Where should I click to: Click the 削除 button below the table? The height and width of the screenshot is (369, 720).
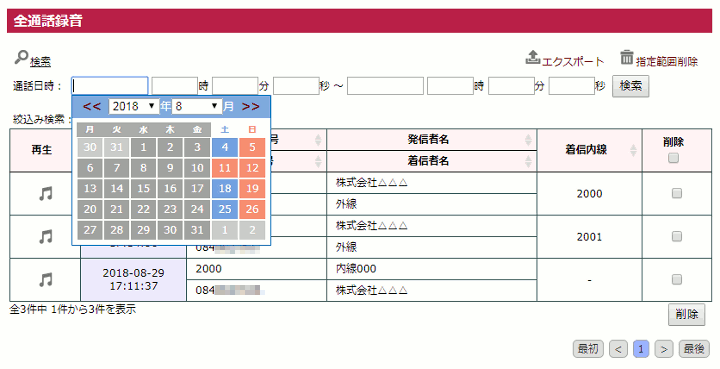(x=686, y=314)
